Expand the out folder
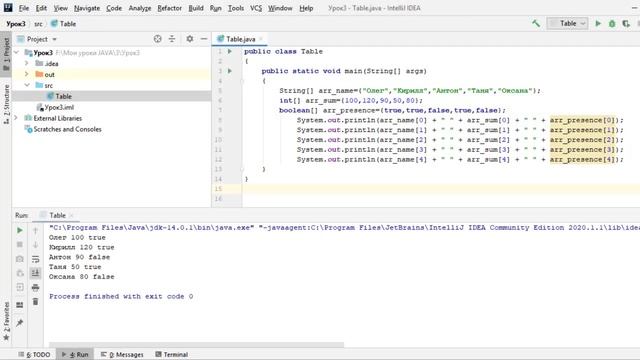The width and height of the screenshot is (640, 360). click(x=27, y=74)
